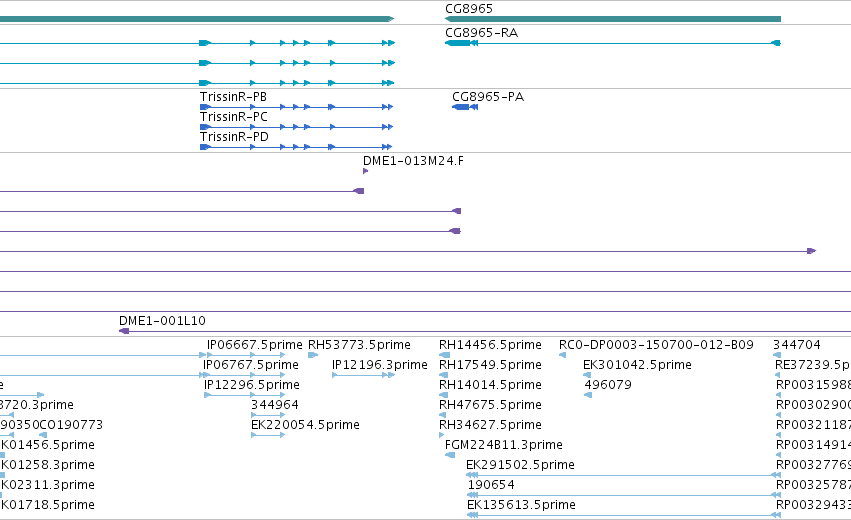Select the CG8965-RA transcript label
The height and width of the screenshot is (520, 851).
tap(481, 33)
